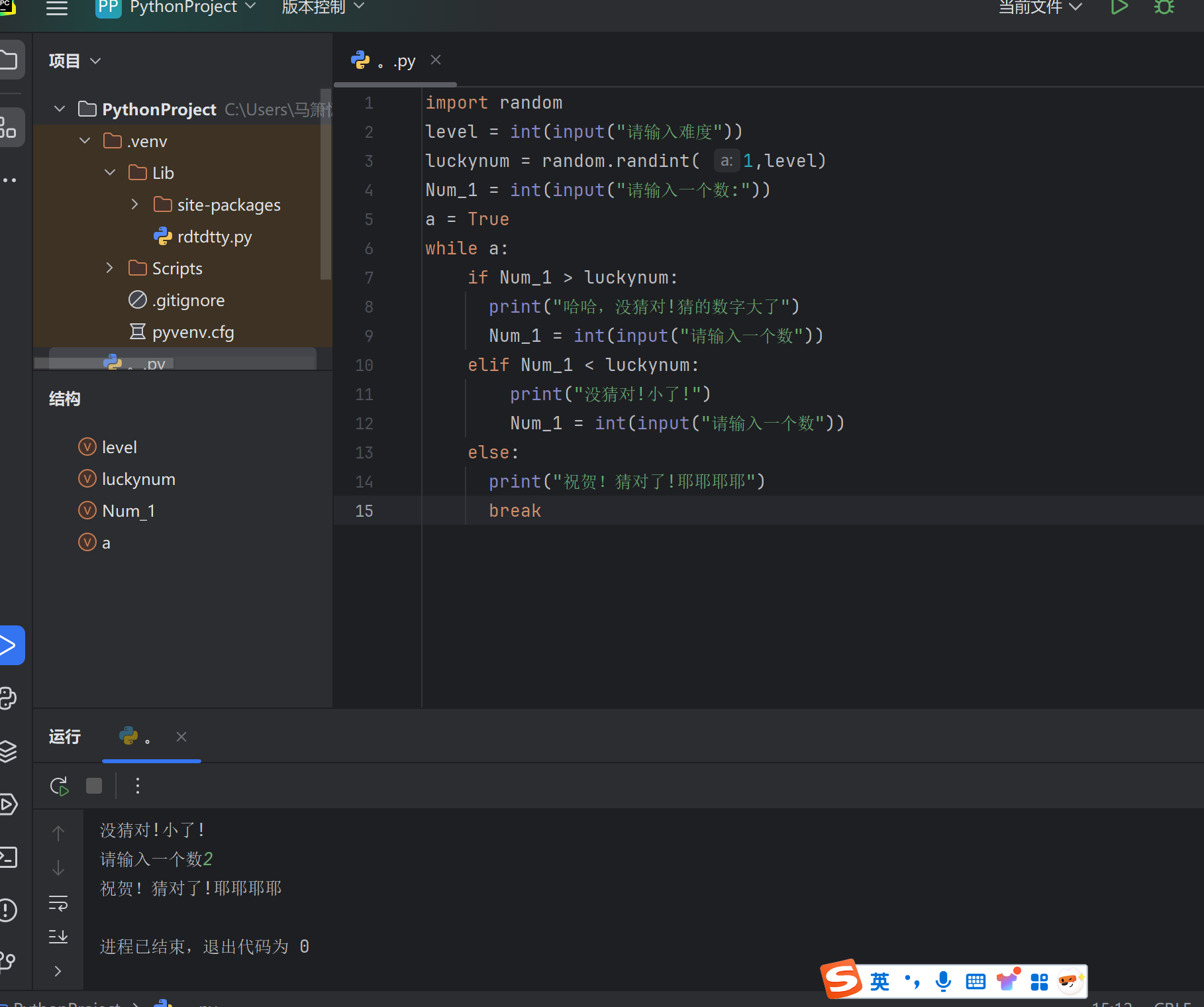Toggle soft-wrap in the Run console

point(58,904)
